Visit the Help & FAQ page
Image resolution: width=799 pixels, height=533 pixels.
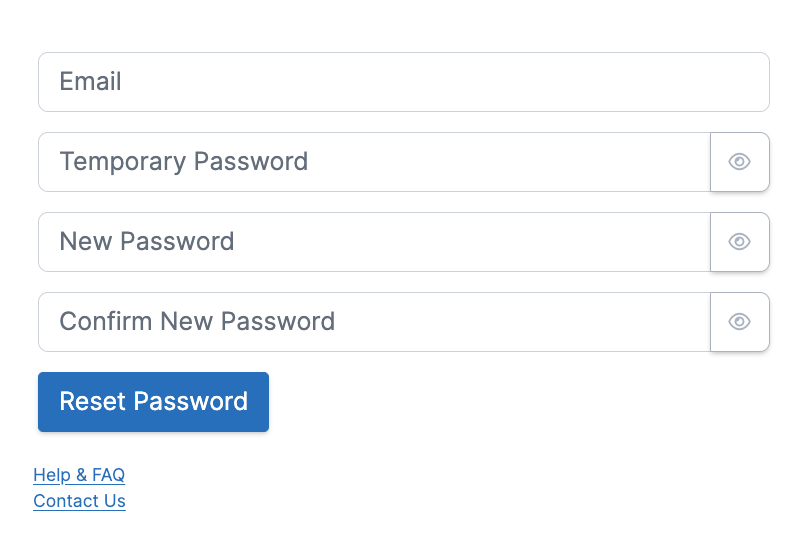pos(79,475)
